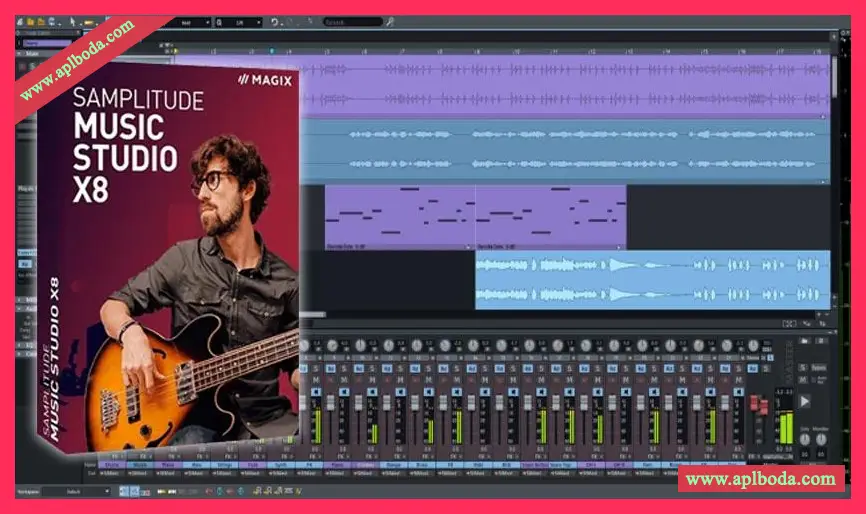Toggle the master section S solo button
The width and height of the screenshot is (866, 514).
pos(803,368)
